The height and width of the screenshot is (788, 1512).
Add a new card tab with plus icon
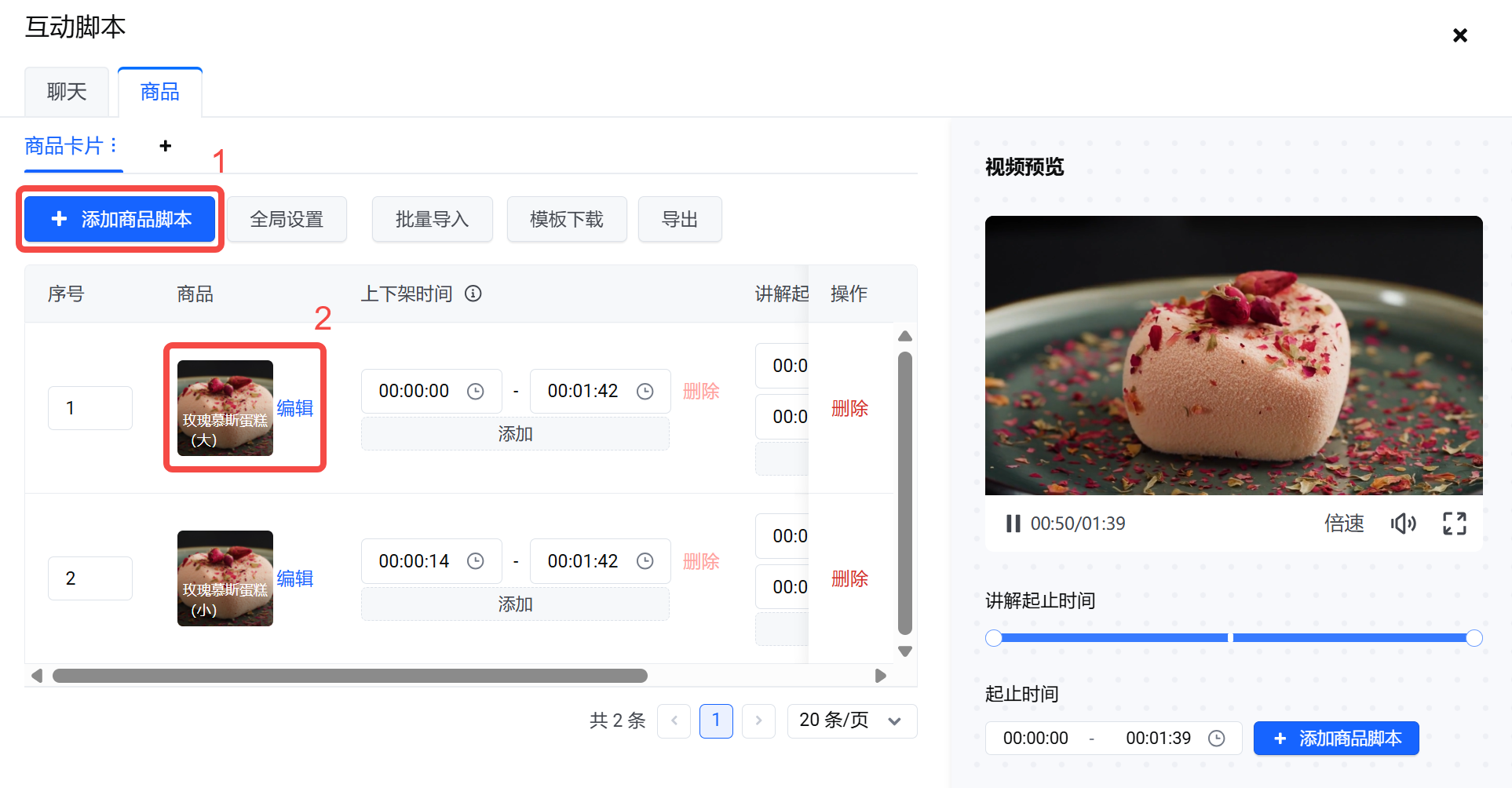pos(165,146)
